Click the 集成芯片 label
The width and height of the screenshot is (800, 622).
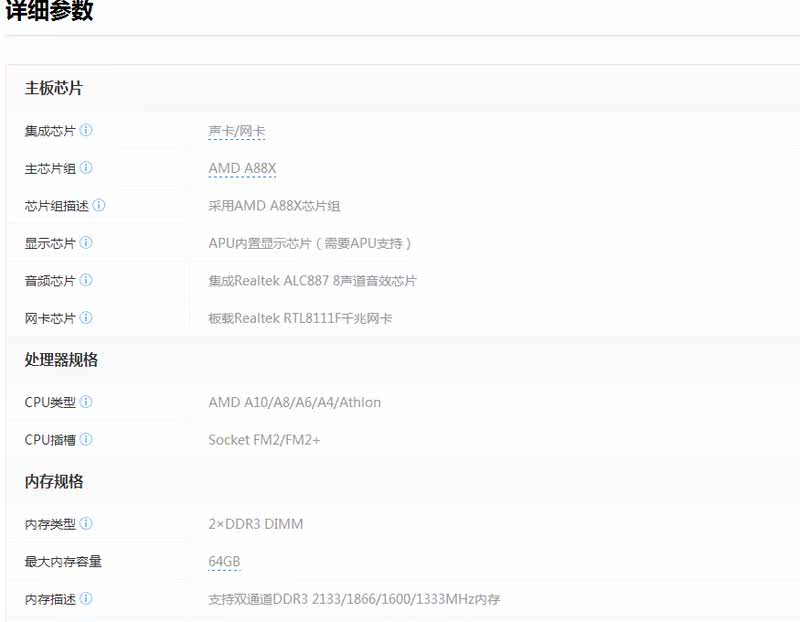(50, 131)
